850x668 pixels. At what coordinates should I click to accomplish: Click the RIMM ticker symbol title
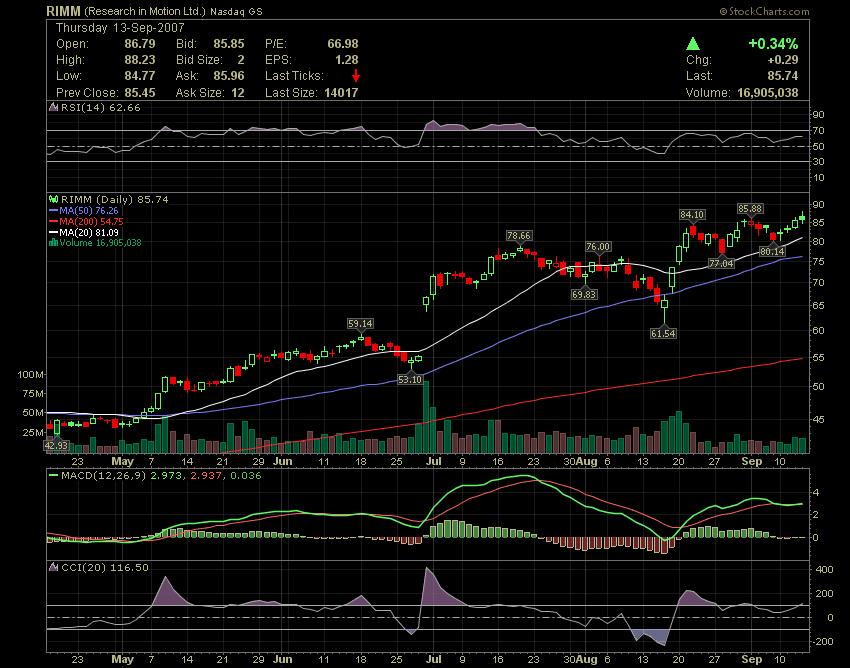[63, 11]
